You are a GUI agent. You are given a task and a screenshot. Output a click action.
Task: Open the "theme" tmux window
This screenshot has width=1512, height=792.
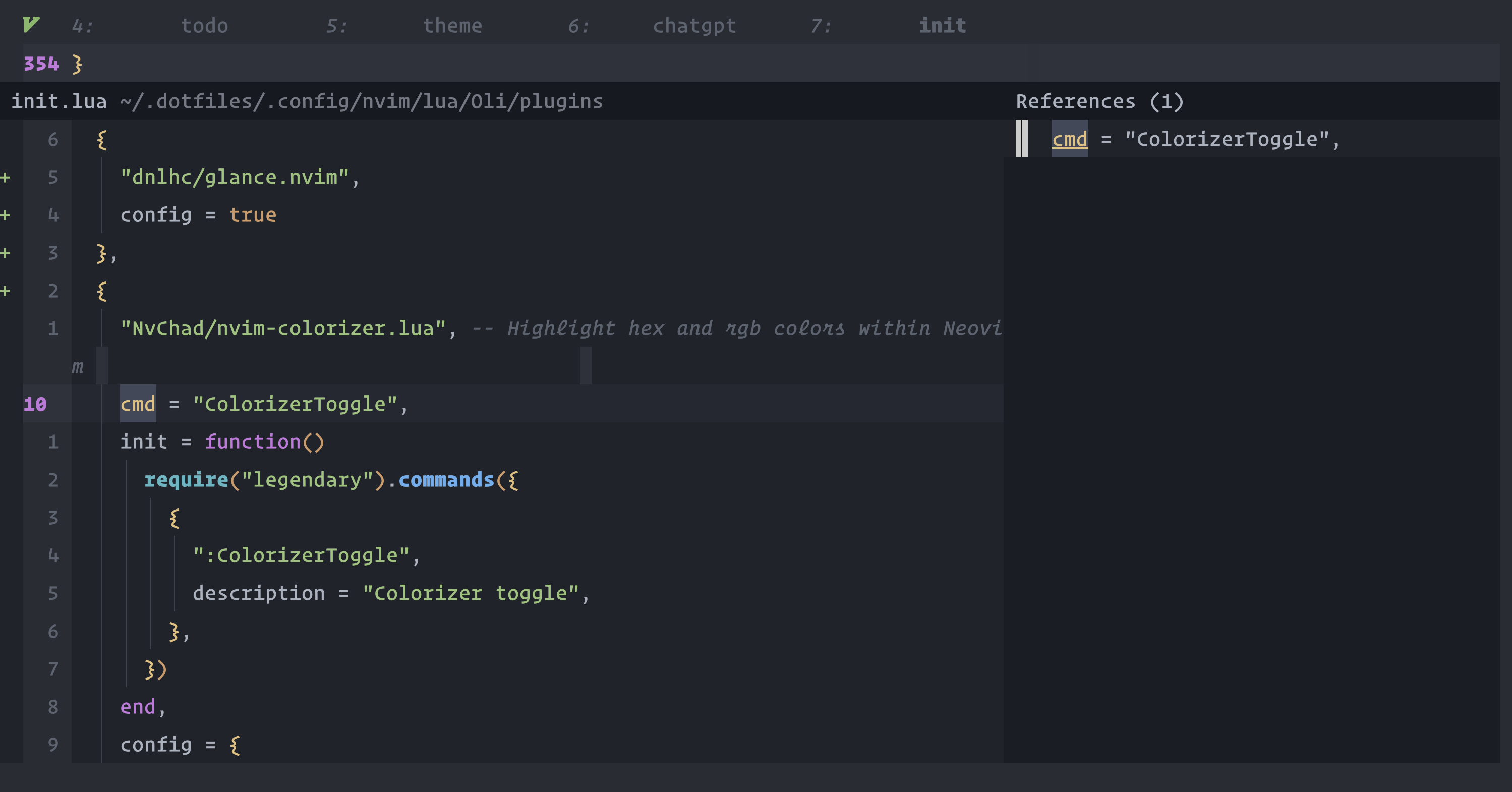pyautogui.click(x=452, y=25)
